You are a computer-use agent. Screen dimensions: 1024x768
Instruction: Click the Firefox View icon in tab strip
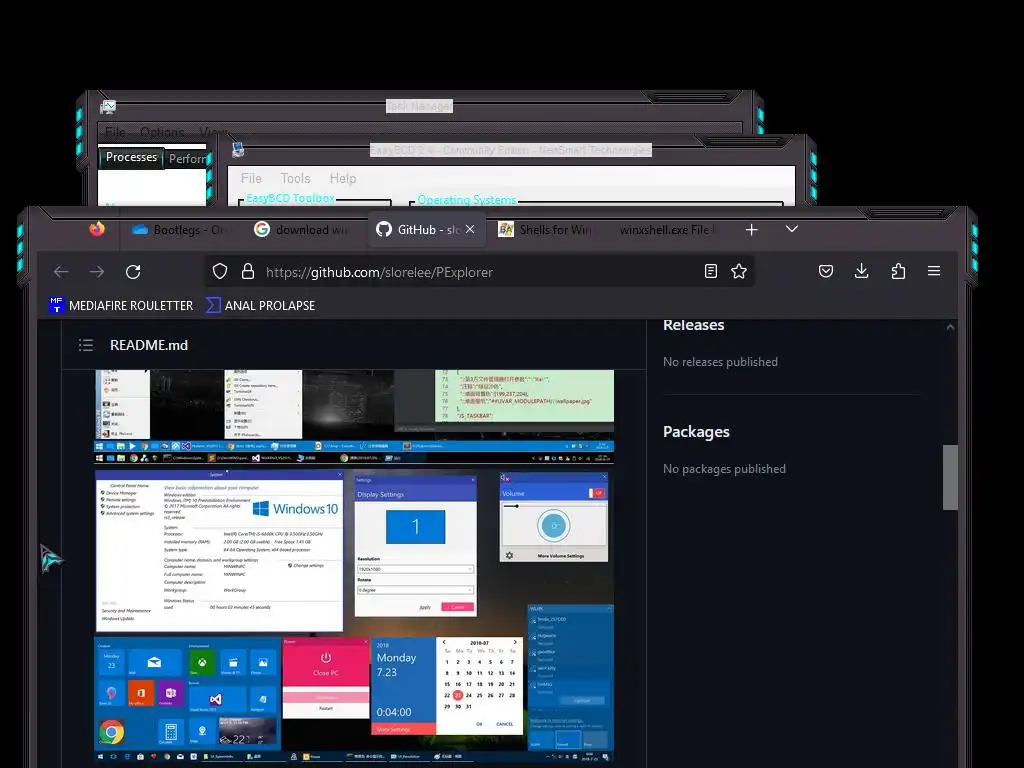point(97,229)
